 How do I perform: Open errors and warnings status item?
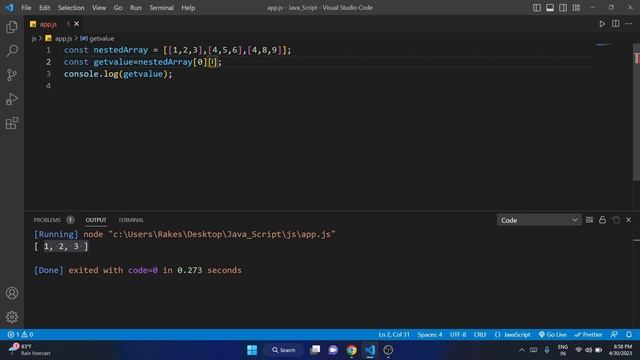[20, 334]
